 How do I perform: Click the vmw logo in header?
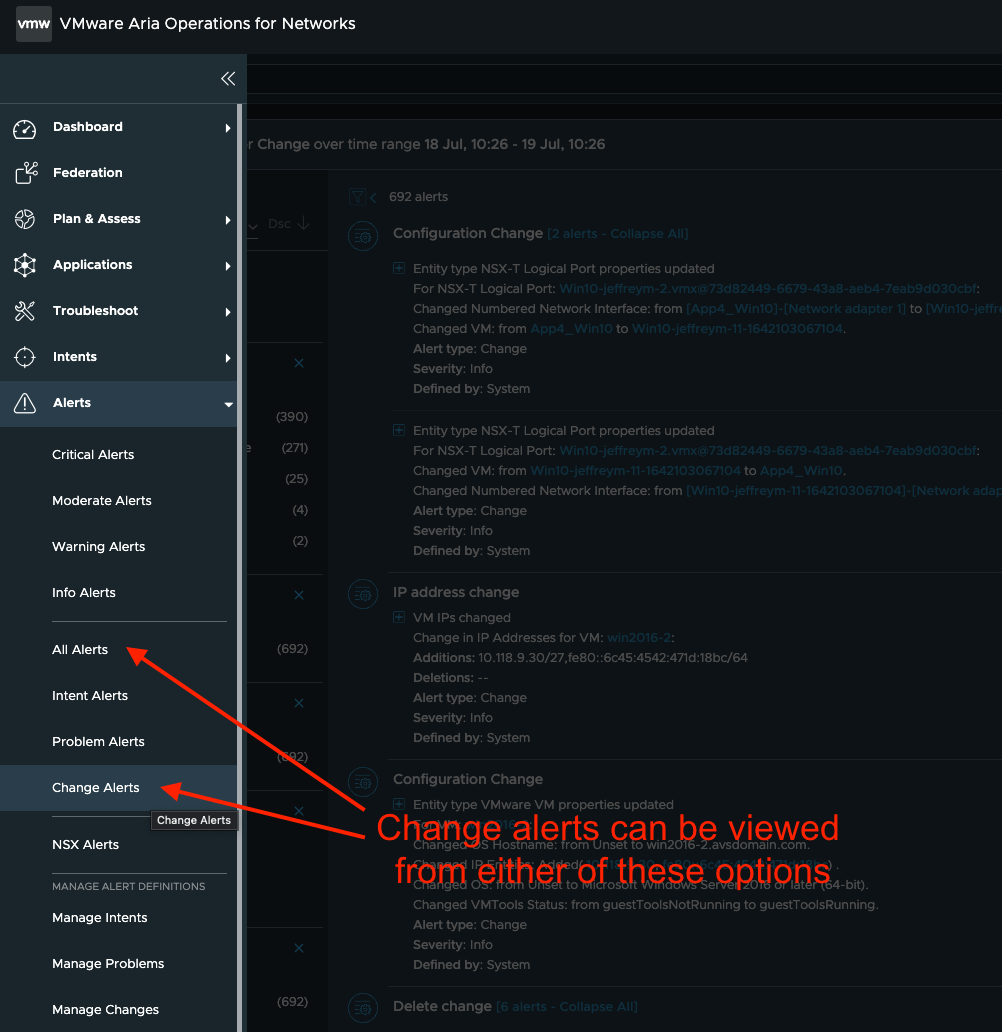(x=34, y=24)
